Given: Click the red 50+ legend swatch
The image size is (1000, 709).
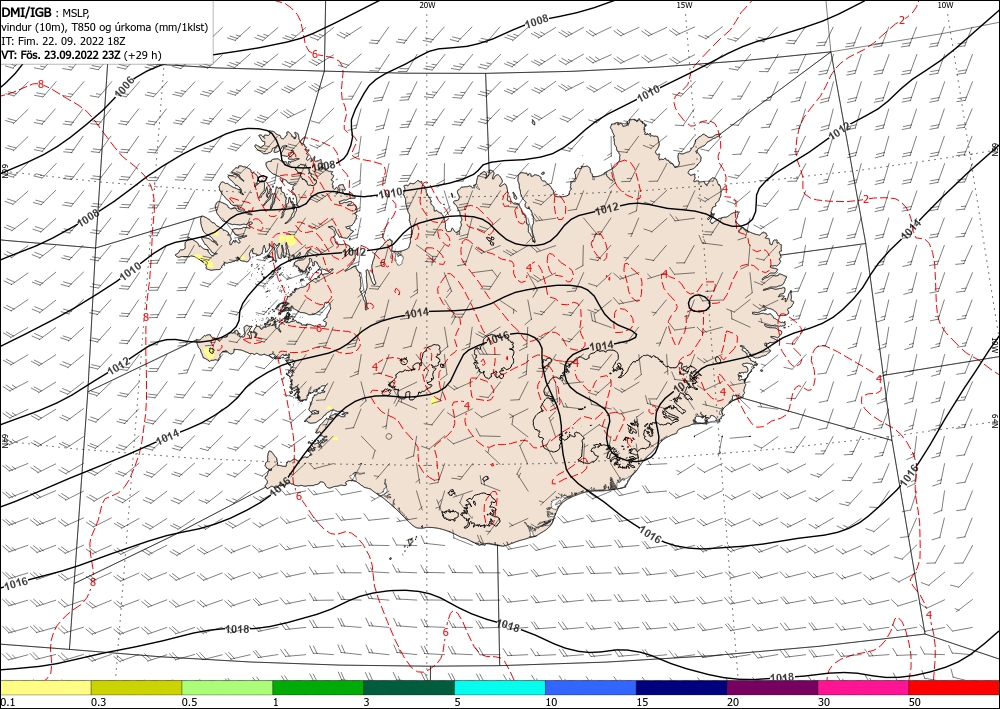Looking at the screenshot, I should pyautogui.click(x=954, y=687).
